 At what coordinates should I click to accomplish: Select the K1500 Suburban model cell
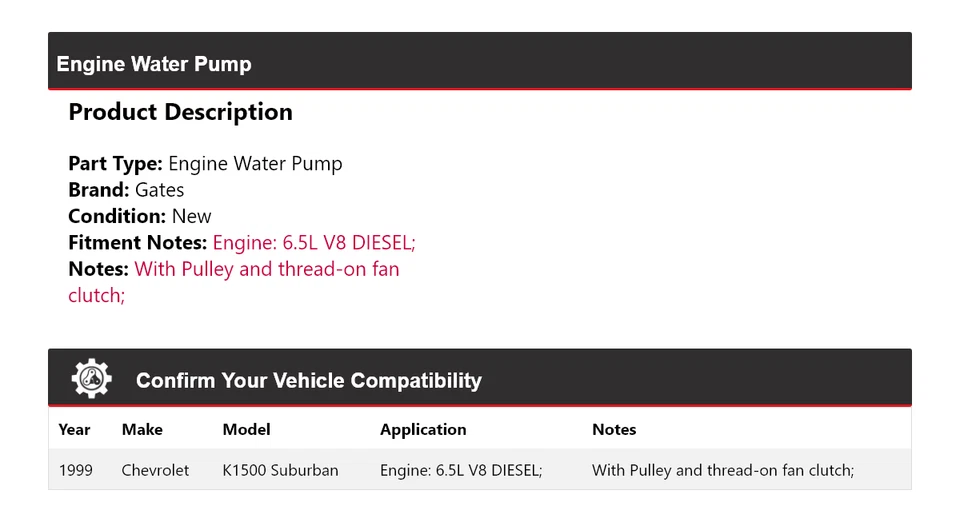tap(280, 470)
